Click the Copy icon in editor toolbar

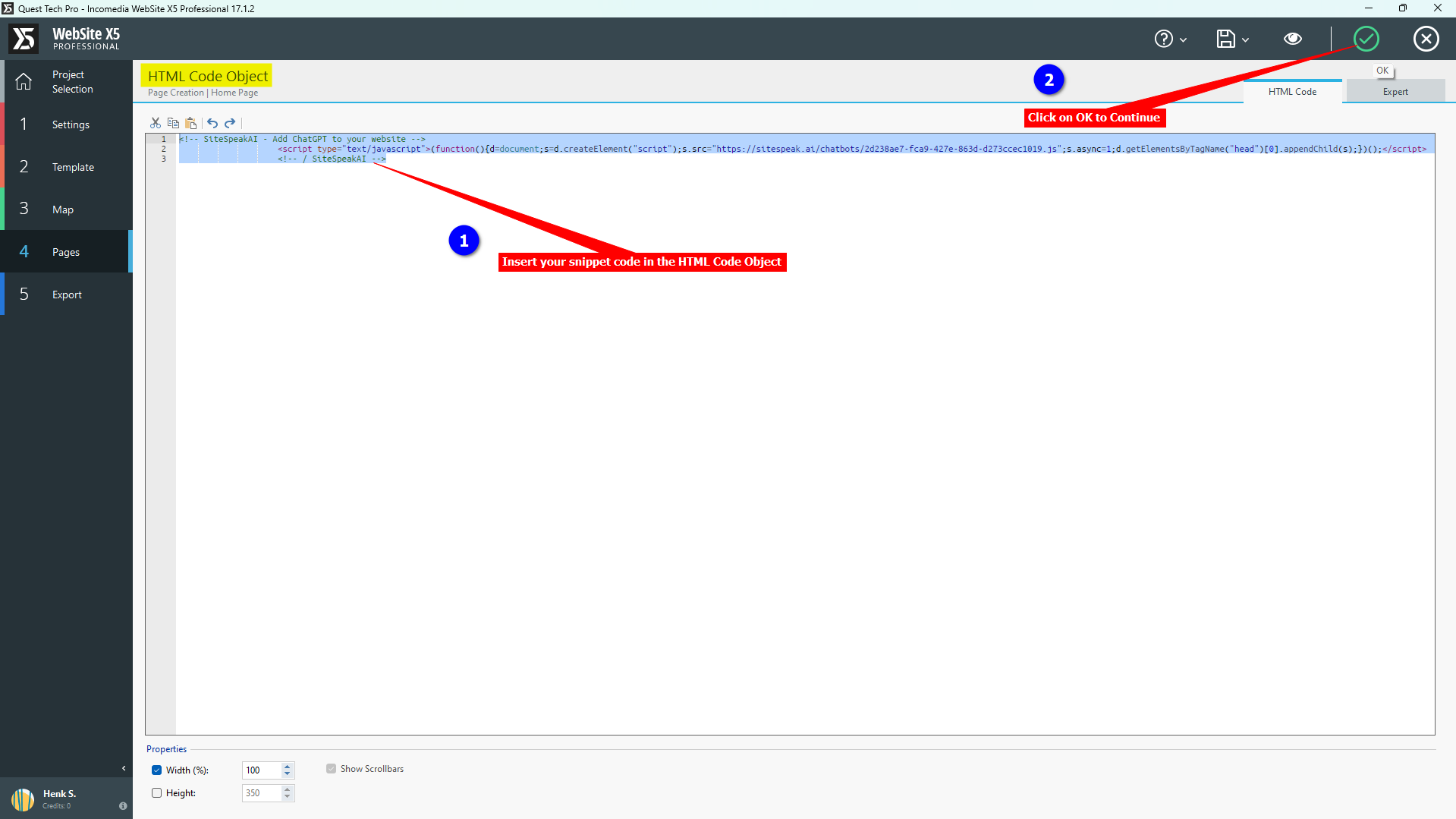(x=173, y=123)
